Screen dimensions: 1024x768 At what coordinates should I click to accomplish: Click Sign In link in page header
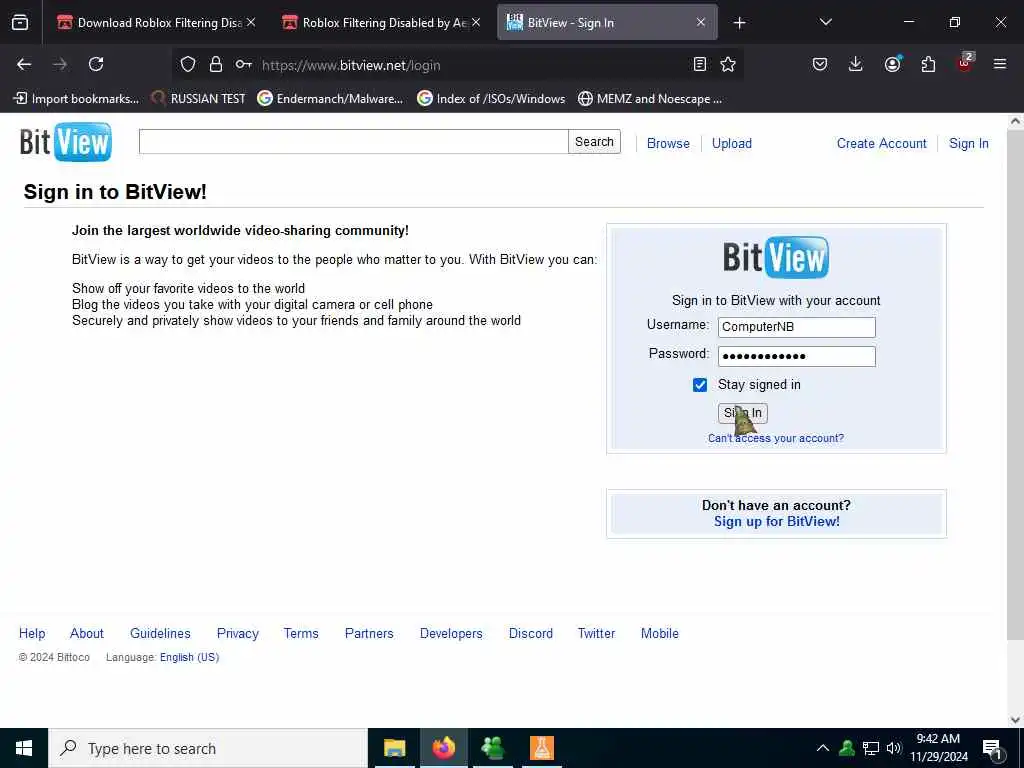pos(968,144)
